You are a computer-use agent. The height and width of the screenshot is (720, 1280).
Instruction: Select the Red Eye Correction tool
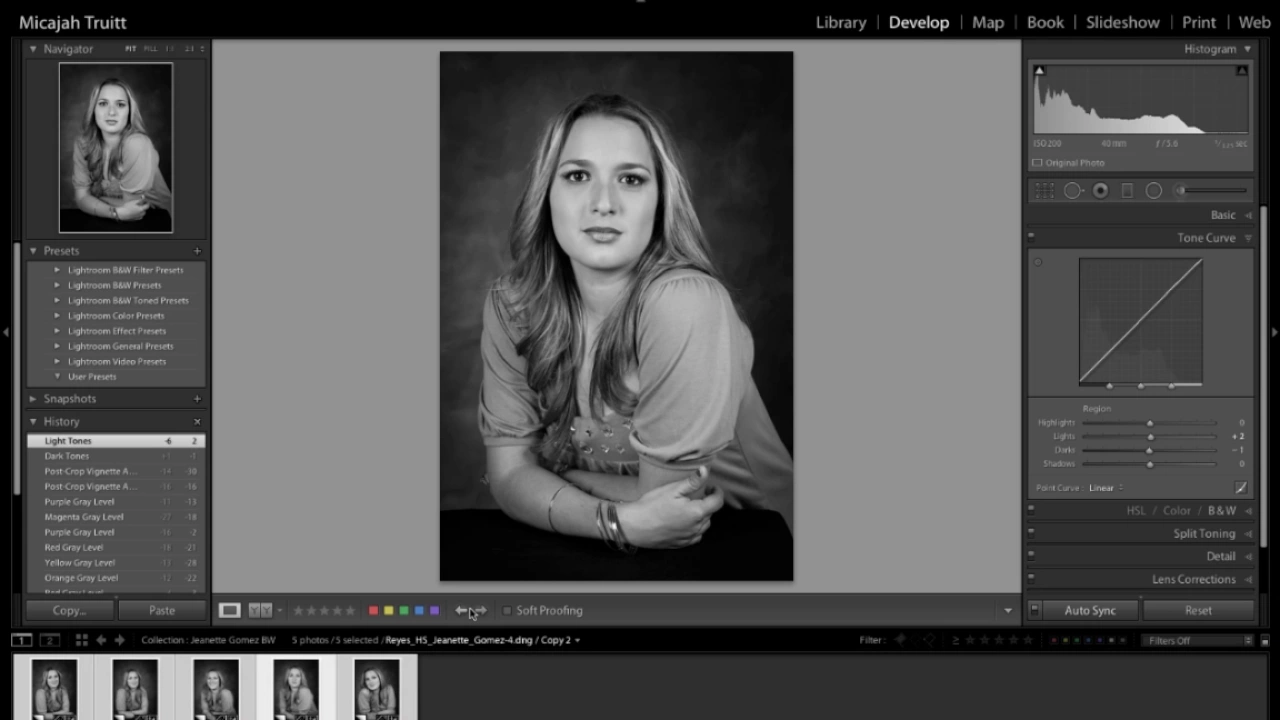(x=1100, y=191)
